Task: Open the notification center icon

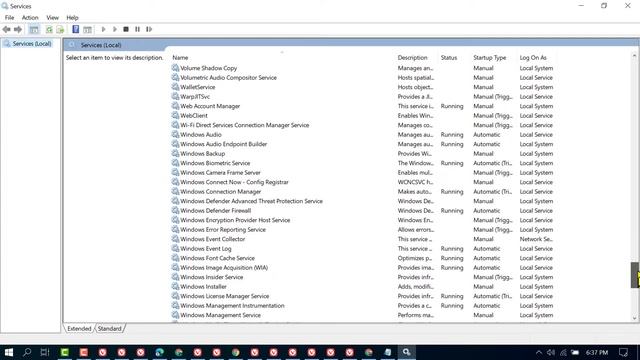Action: click(x=623, y=352)
